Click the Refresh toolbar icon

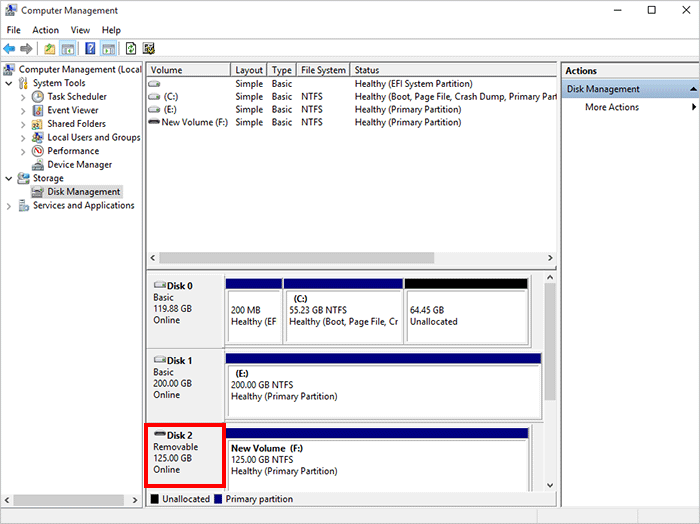click(x=131, y=48)
